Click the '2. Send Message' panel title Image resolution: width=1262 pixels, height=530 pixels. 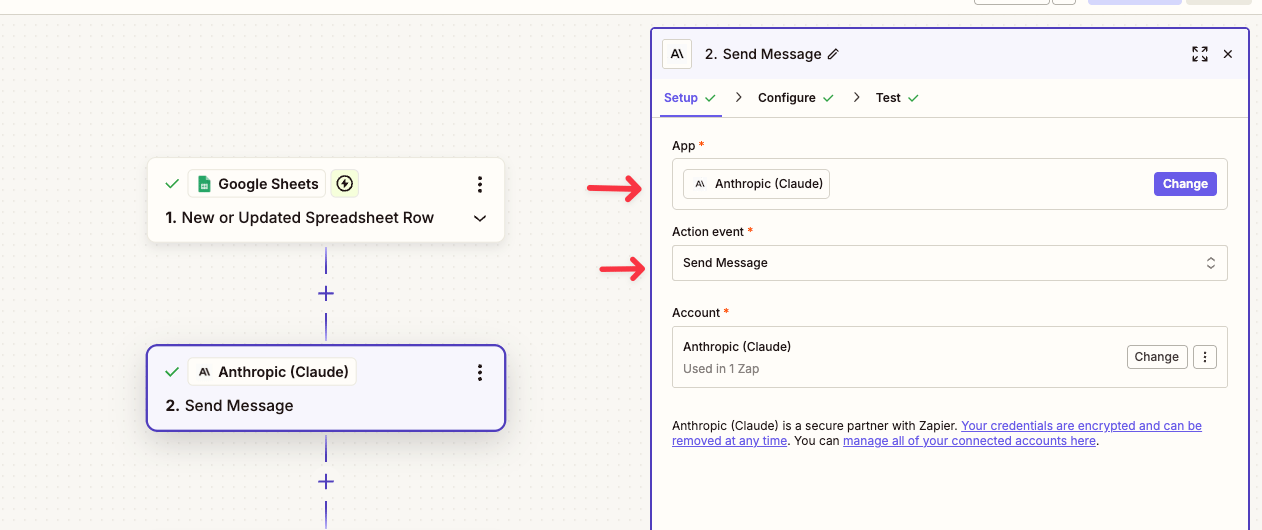pos(763,54)
